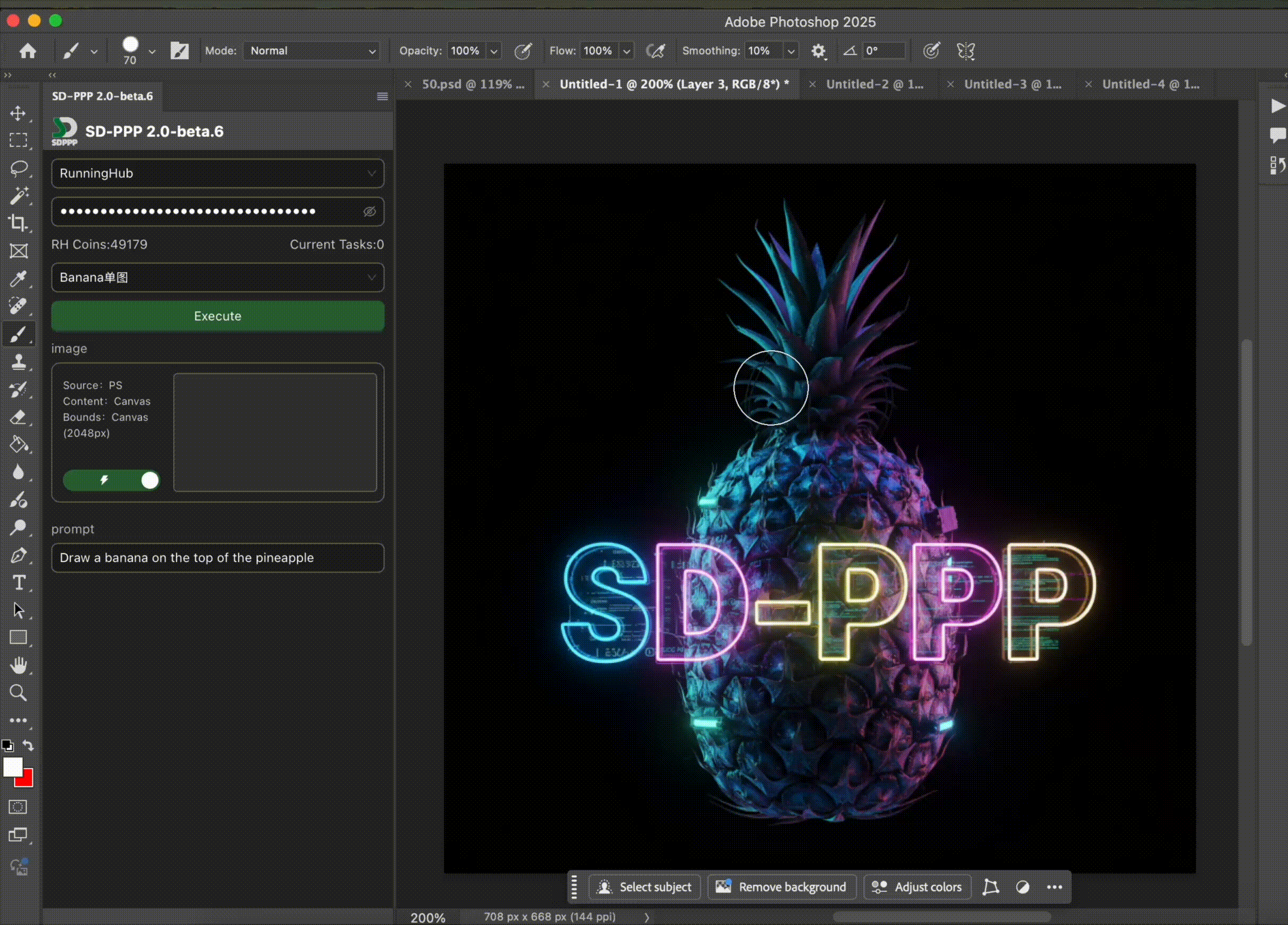
Task: Pick the Eraser tool
Action: [x=19, y=418]
